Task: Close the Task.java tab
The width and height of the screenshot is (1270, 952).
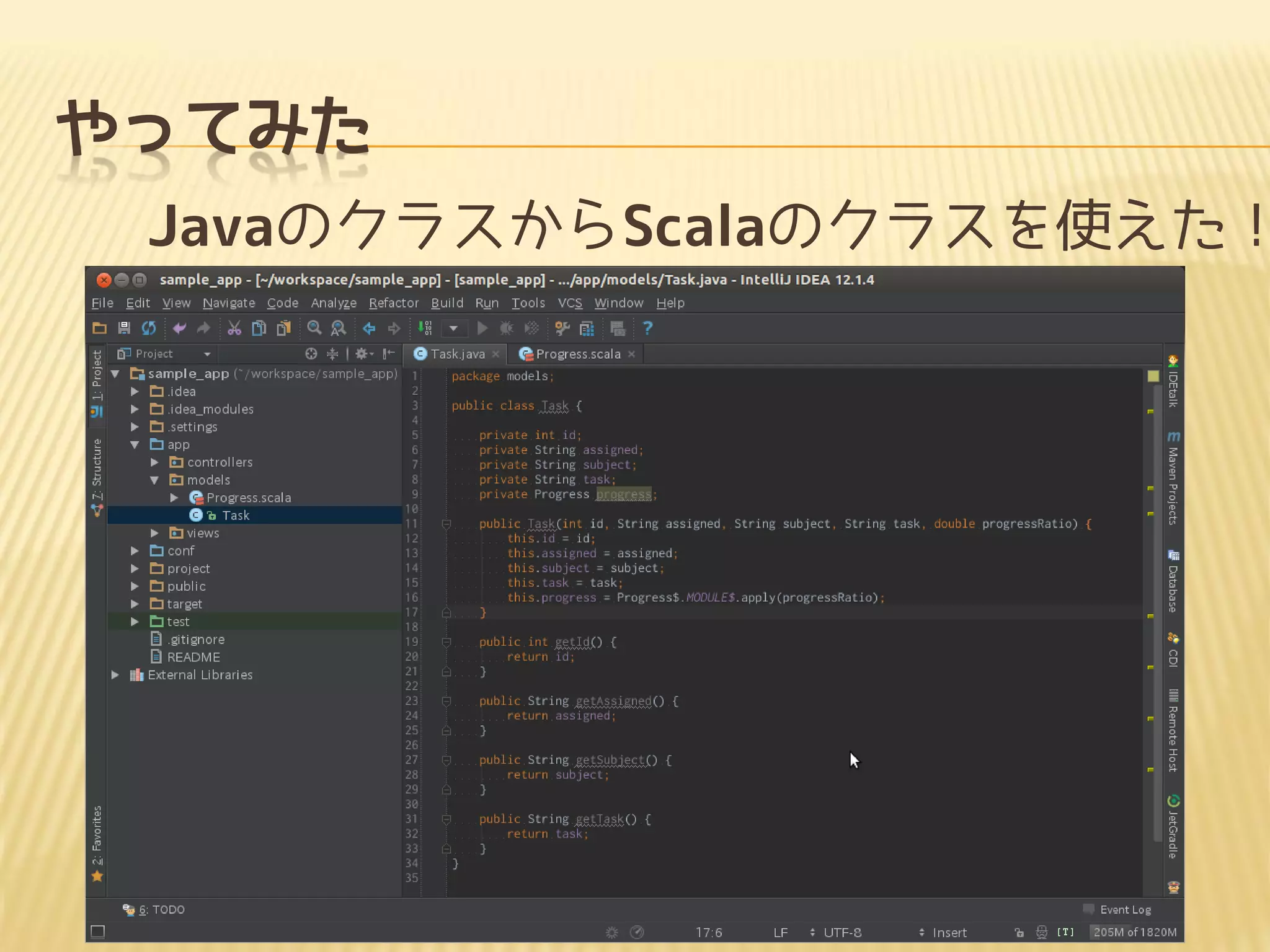Action: pos(495,354)
